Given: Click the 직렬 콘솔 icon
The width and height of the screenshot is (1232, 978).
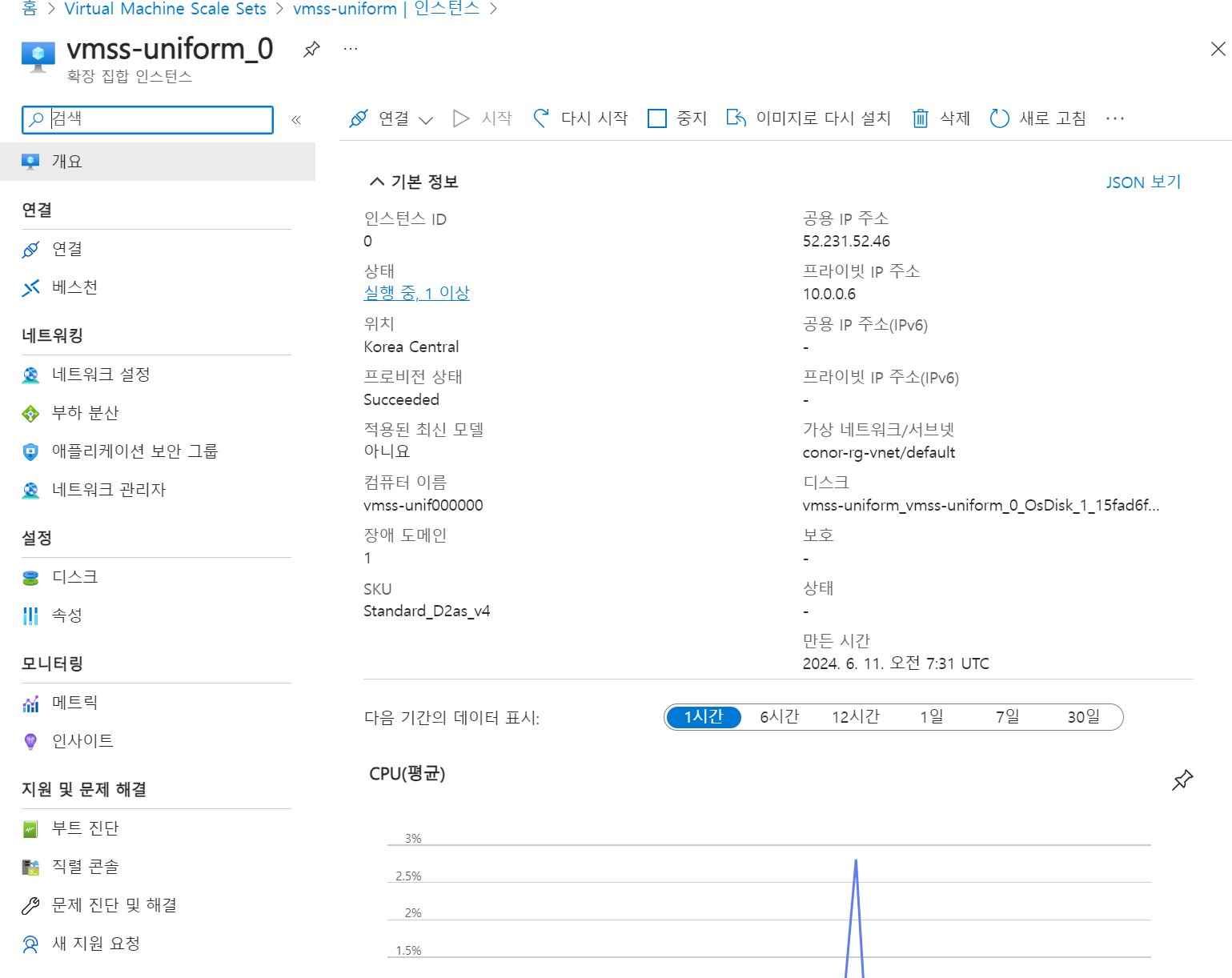Looking at the screenshot, I should (30, 867).
